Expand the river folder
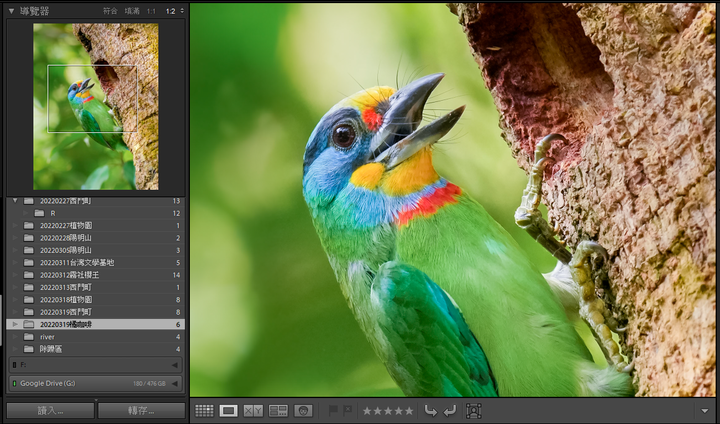The image size is (720, 424). (15, 337)
